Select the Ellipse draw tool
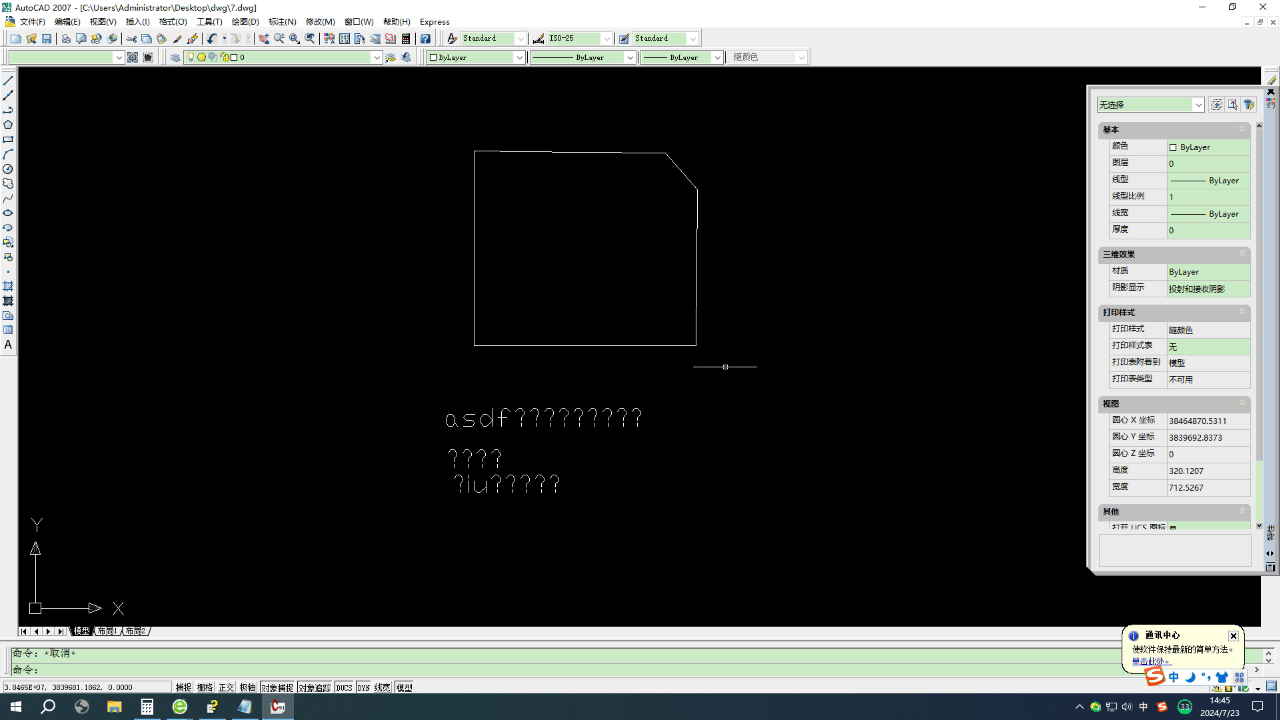1280x720 pixels. click(8, 213)
